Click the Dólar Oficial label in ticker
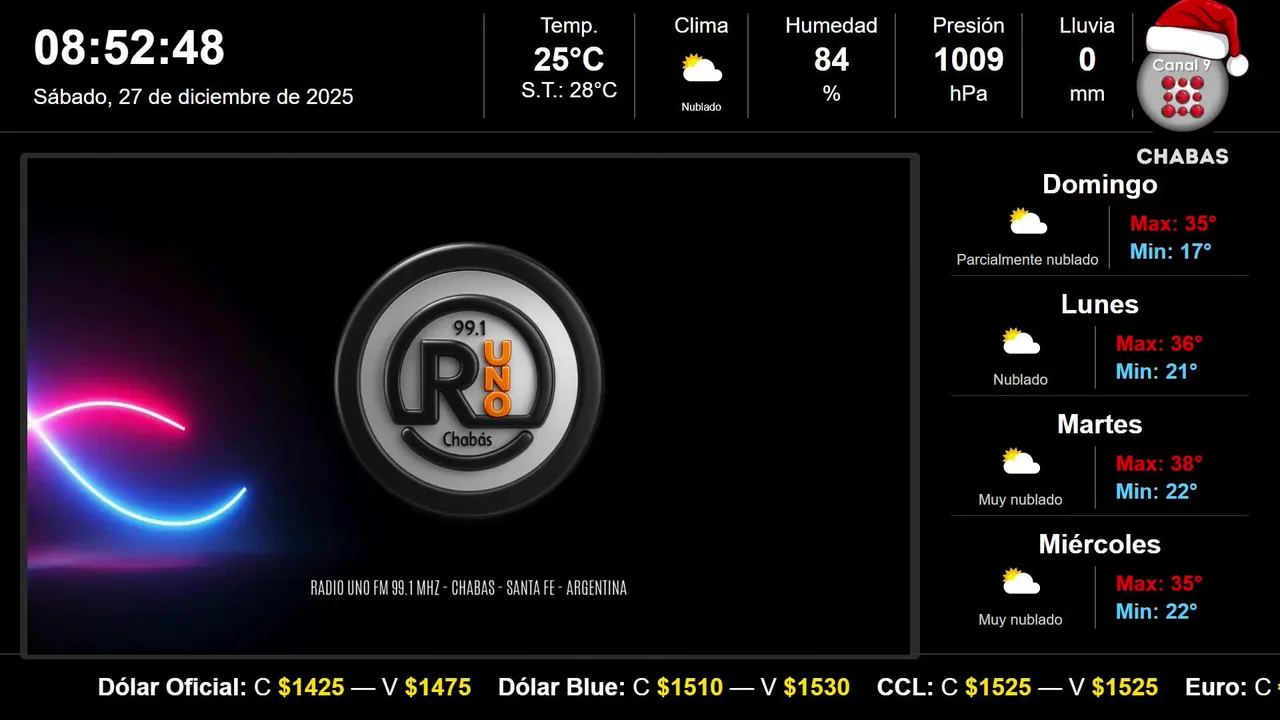Image resolution: width=1280 pixels, height=720 pixels. (x=172, y=687)
